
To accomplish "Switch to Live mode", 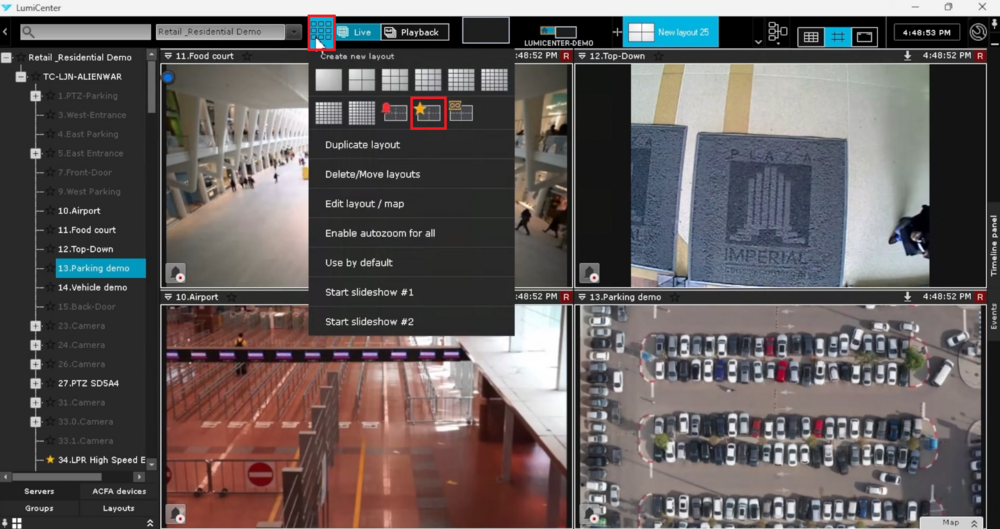I will point(356,32).
